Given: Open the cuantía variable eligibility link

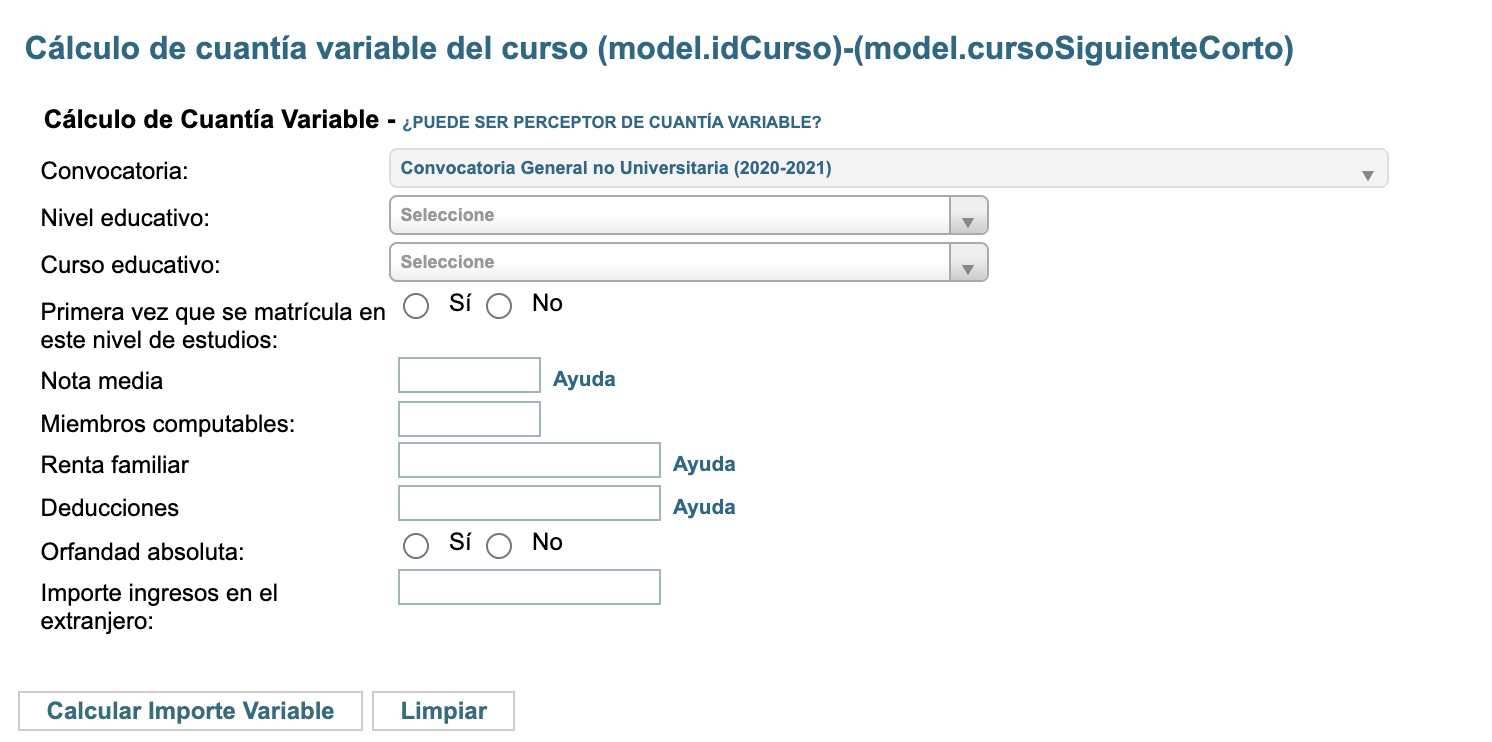Looking at the screenshot, I should (x=611, y=121).
